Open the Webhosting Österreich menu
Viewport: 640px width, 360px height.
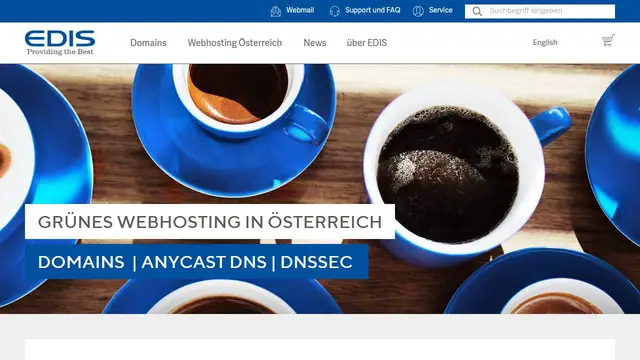pyautogui.click(x=235, y=43)
